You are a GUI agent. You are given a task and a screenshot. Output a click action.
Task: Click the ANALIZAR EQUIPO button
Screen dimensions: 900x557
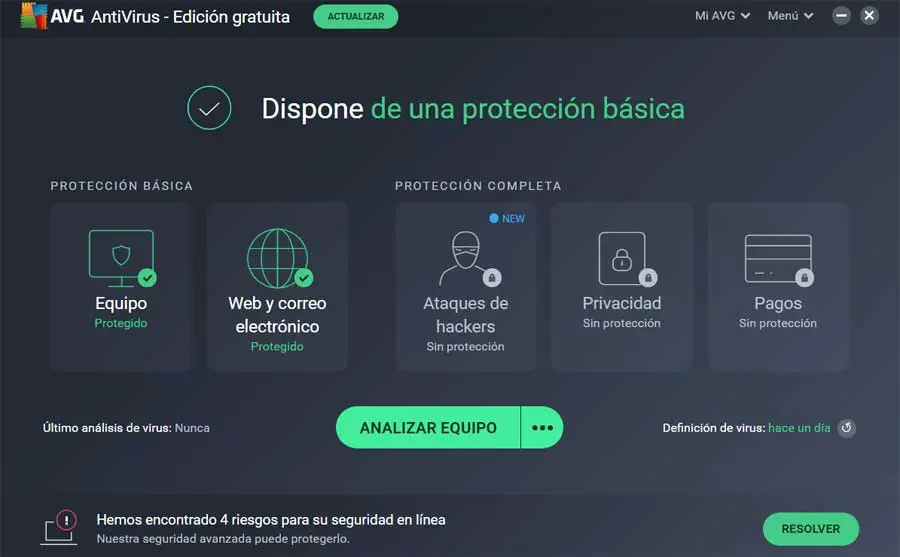[428, 428]
